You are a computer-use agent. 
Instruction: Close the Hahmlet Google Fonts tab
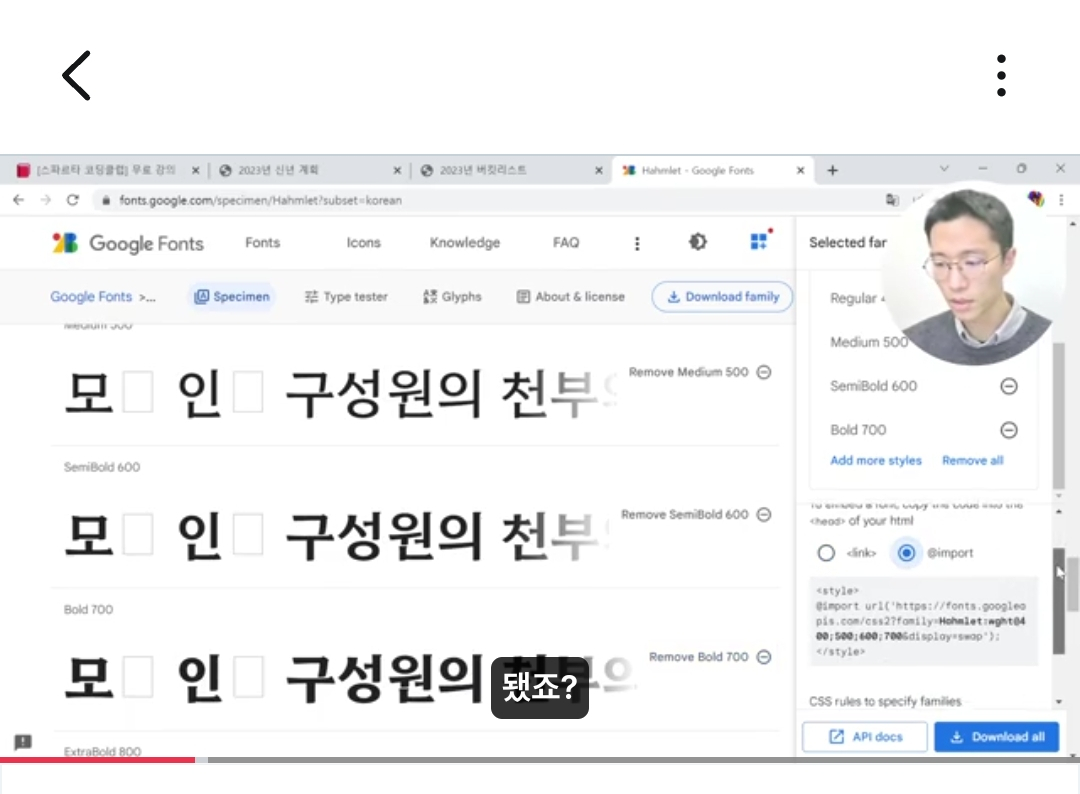tap(800, 170)
